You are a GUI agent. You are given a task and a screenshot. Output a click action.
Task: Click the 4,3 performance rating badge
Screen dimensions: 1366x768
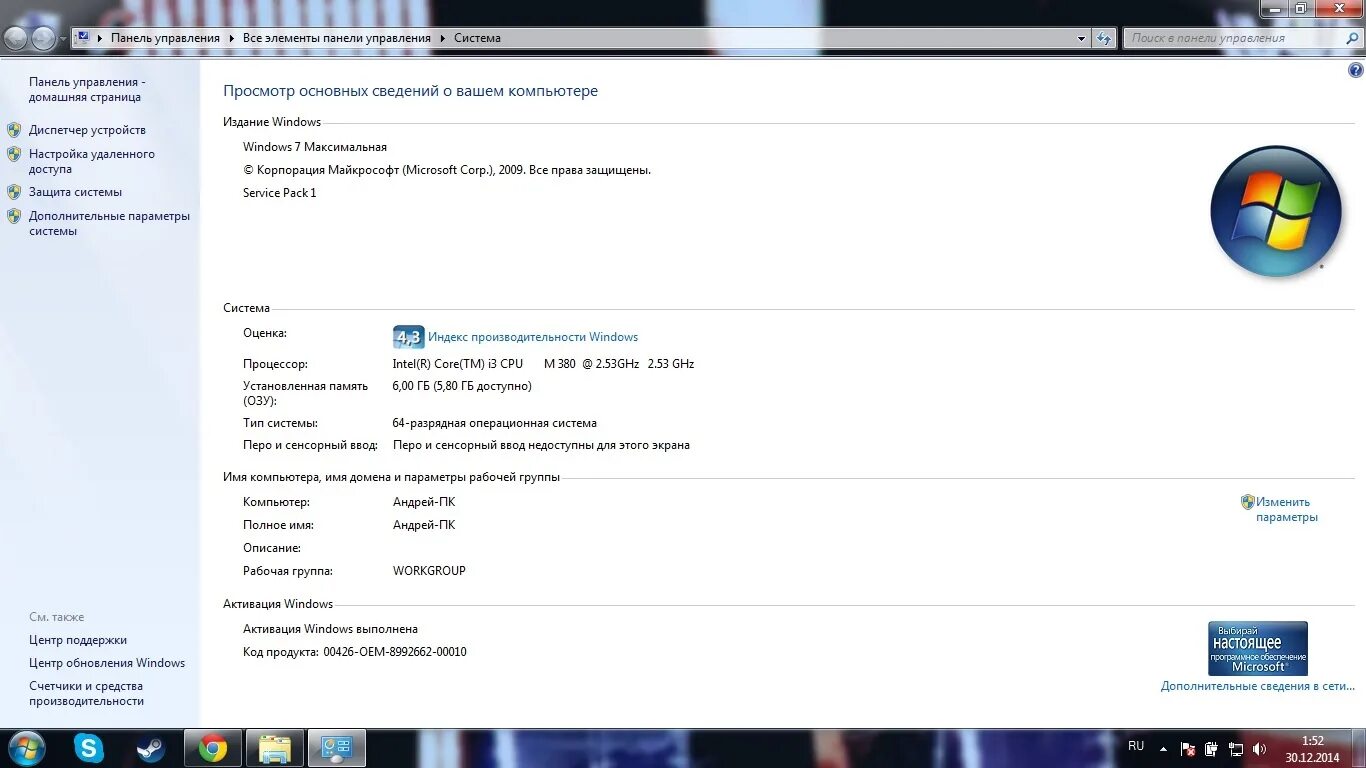pyautogui.click(x=408, y=337)
